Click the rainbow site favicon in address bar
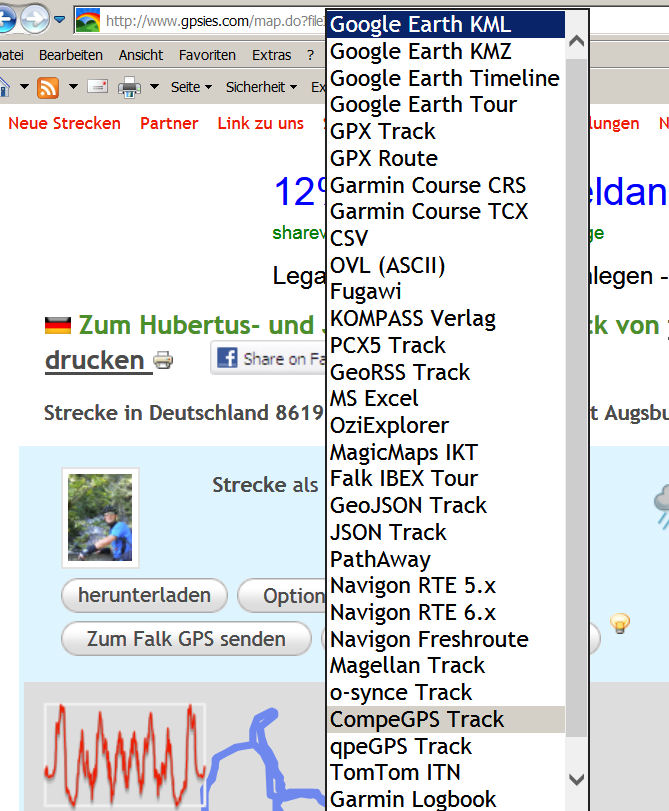Image resolution: width=669 pixels, height=811 pixels. [88, 20]
